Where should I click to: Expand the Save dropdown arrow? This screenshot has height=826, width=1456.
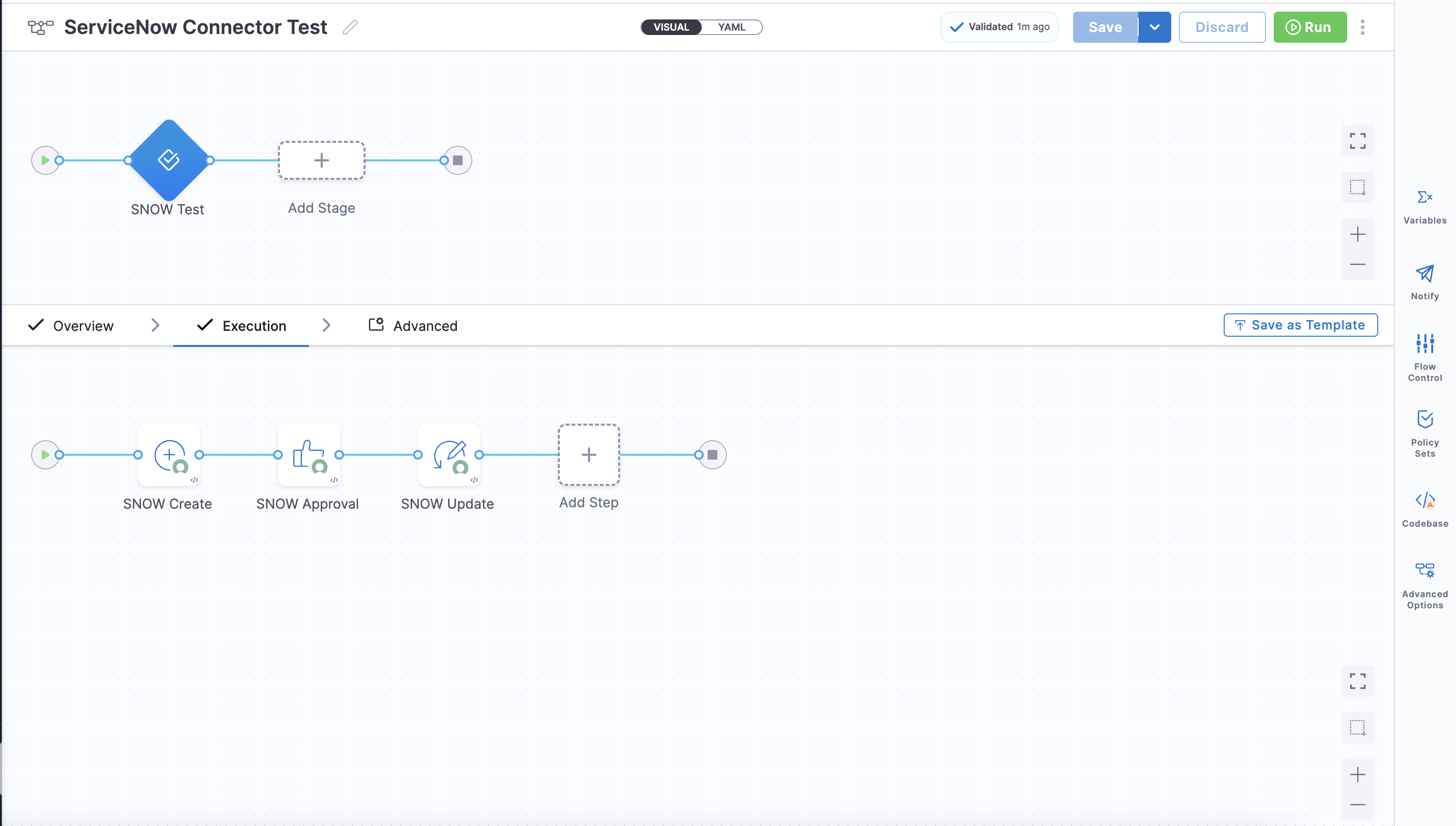click(1154, 27)
